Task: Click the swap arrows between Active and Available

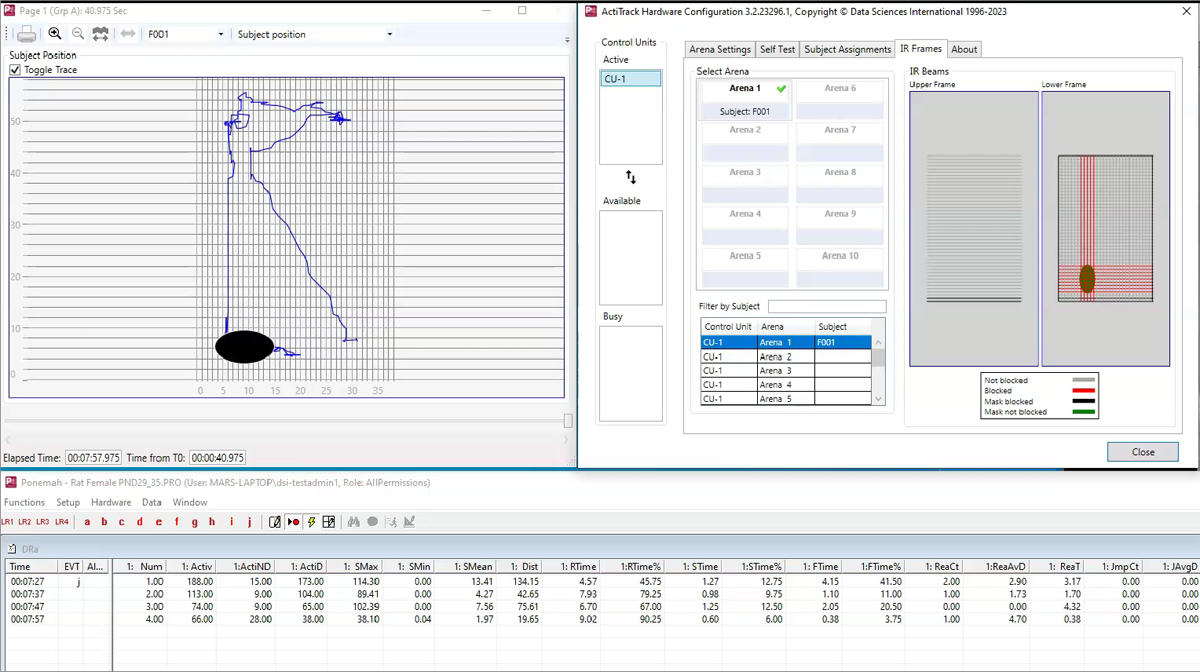Action: click(631, 177)
